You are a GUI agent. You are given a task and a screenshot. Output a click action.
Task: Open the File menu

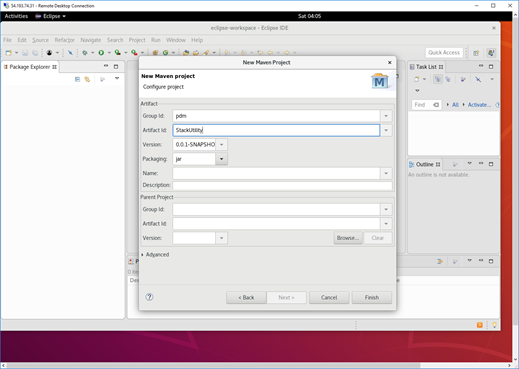point(7,40)
